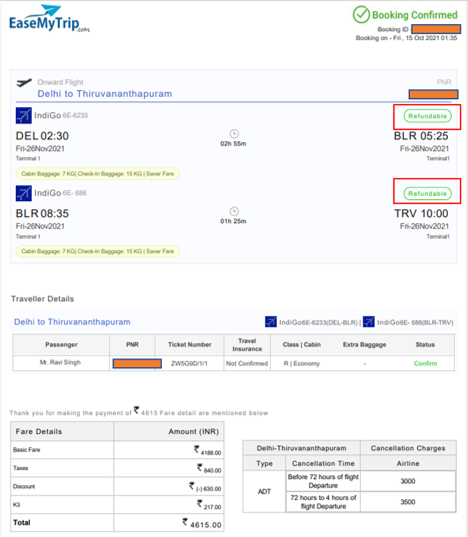Click Taxes amount 840.00
The width and height of the screenshot is (468, 537).
point(209,469)
